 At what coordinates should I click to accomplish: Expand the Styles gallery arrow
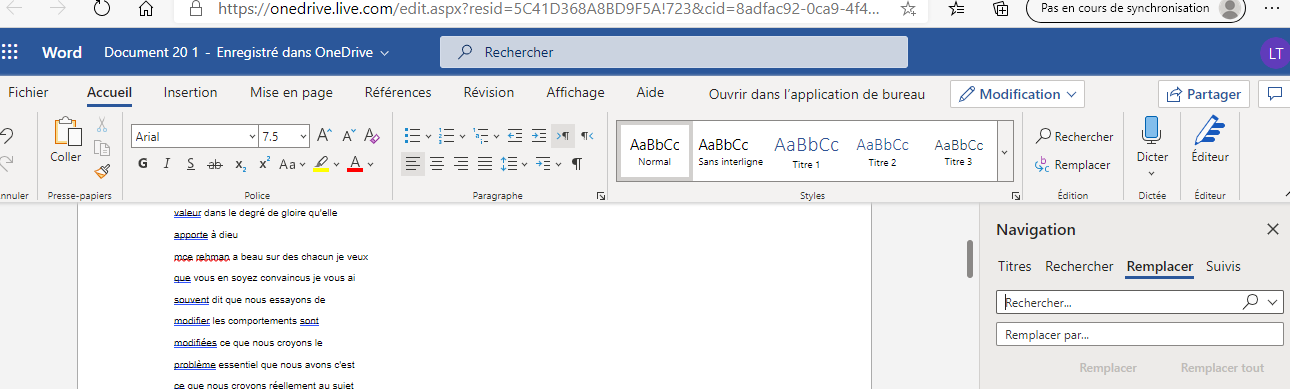[x=1004, y=152]
